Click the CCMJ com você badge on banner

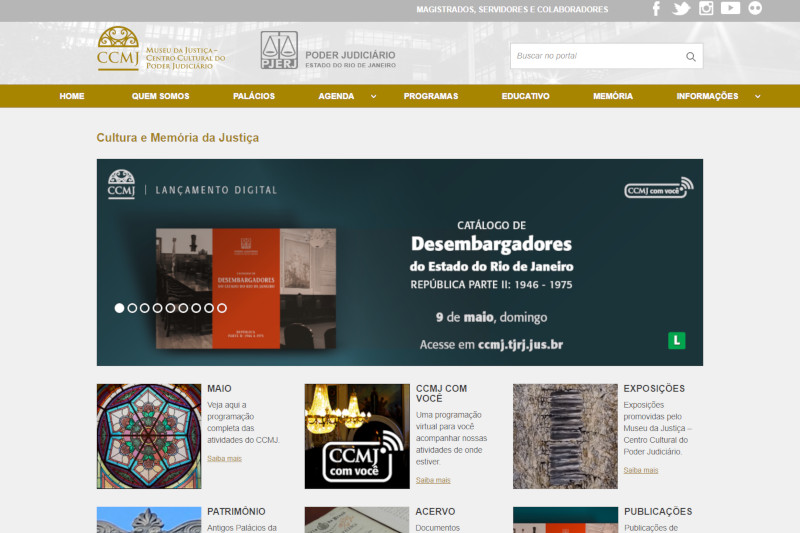659,188
